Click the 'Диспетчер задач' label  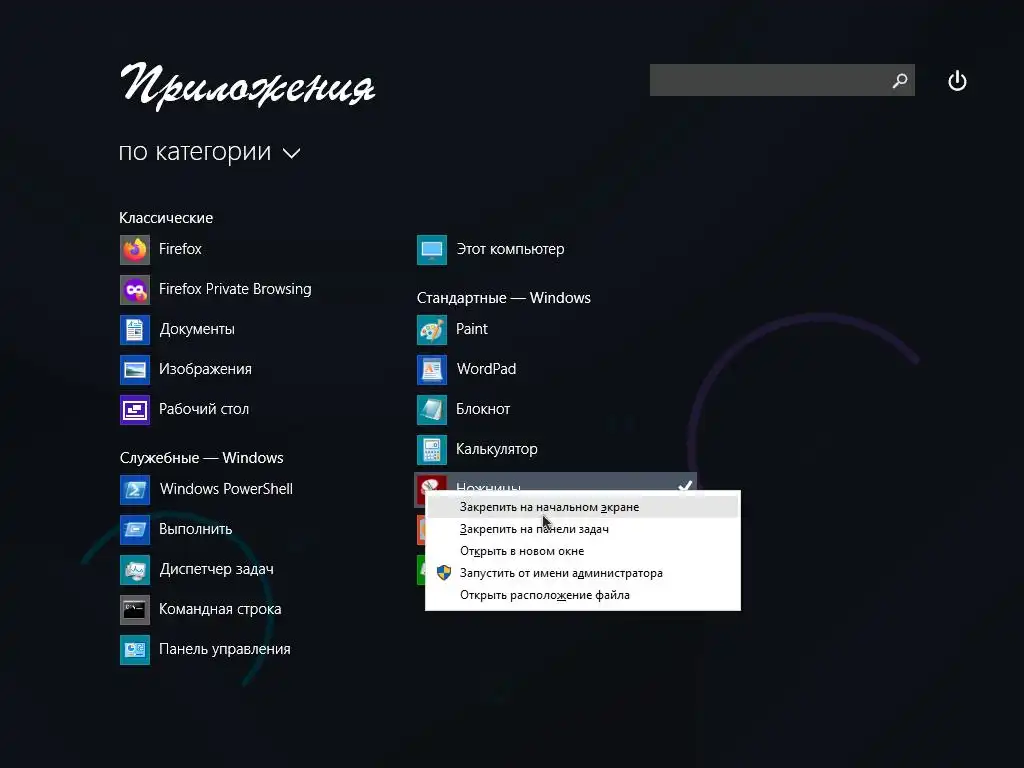(x=216, y=569)
